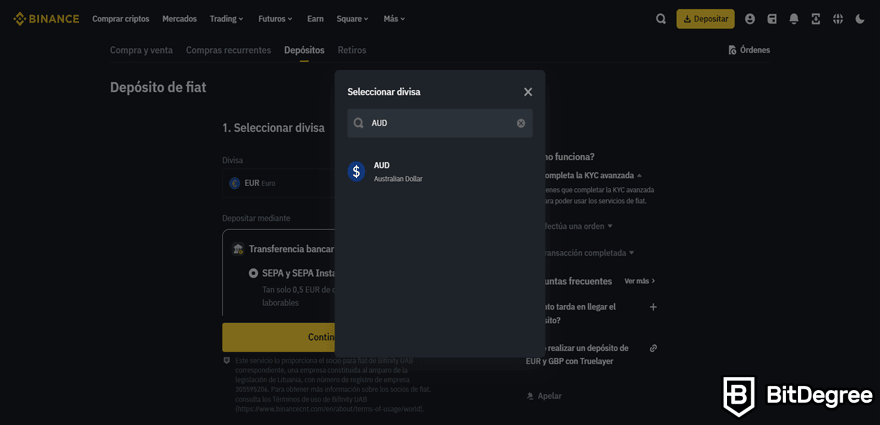Select the Depósitos tab
Screen dimensions: 880x425
tap(304, 50)
